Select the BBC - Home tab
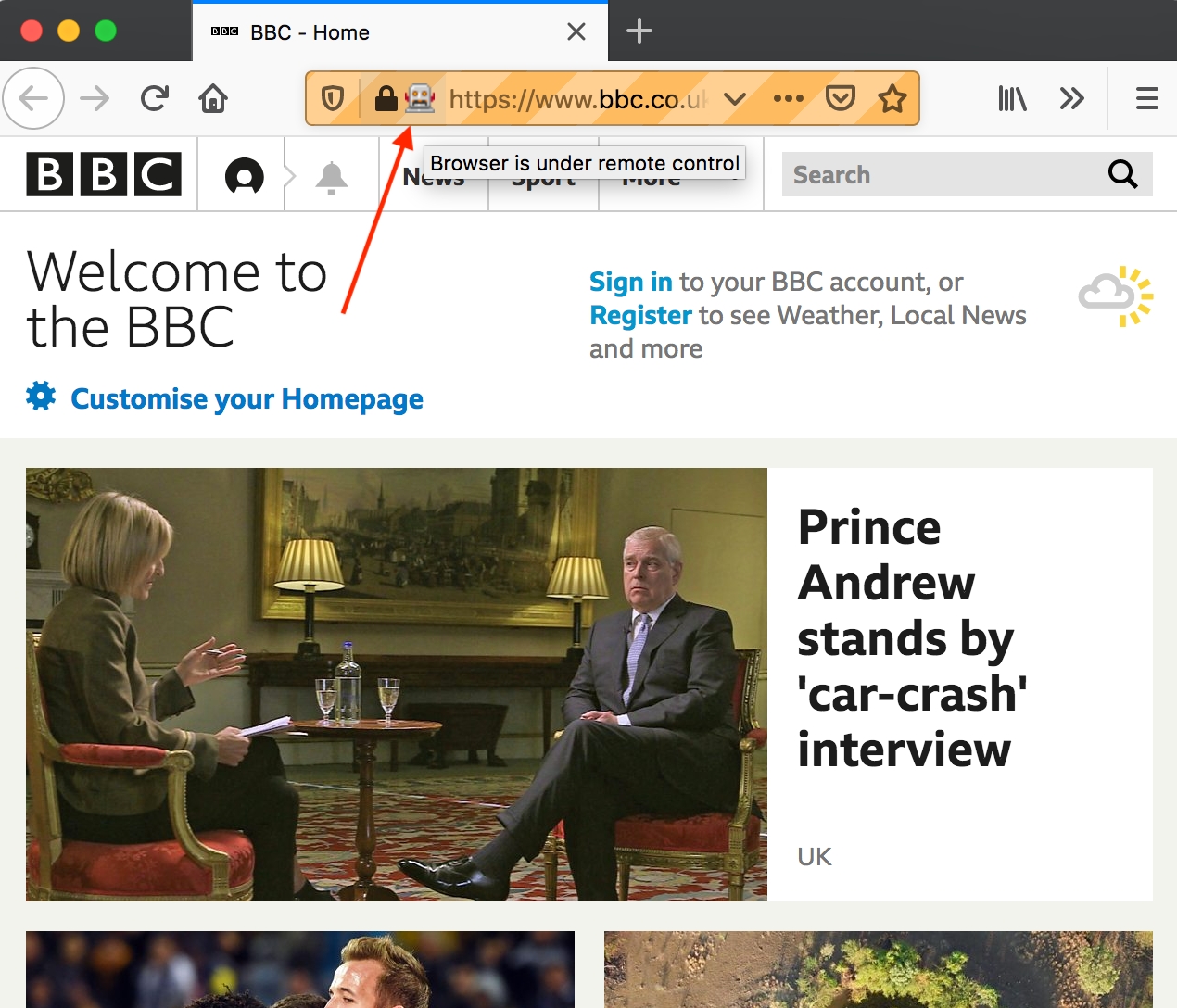 point(371,32)
